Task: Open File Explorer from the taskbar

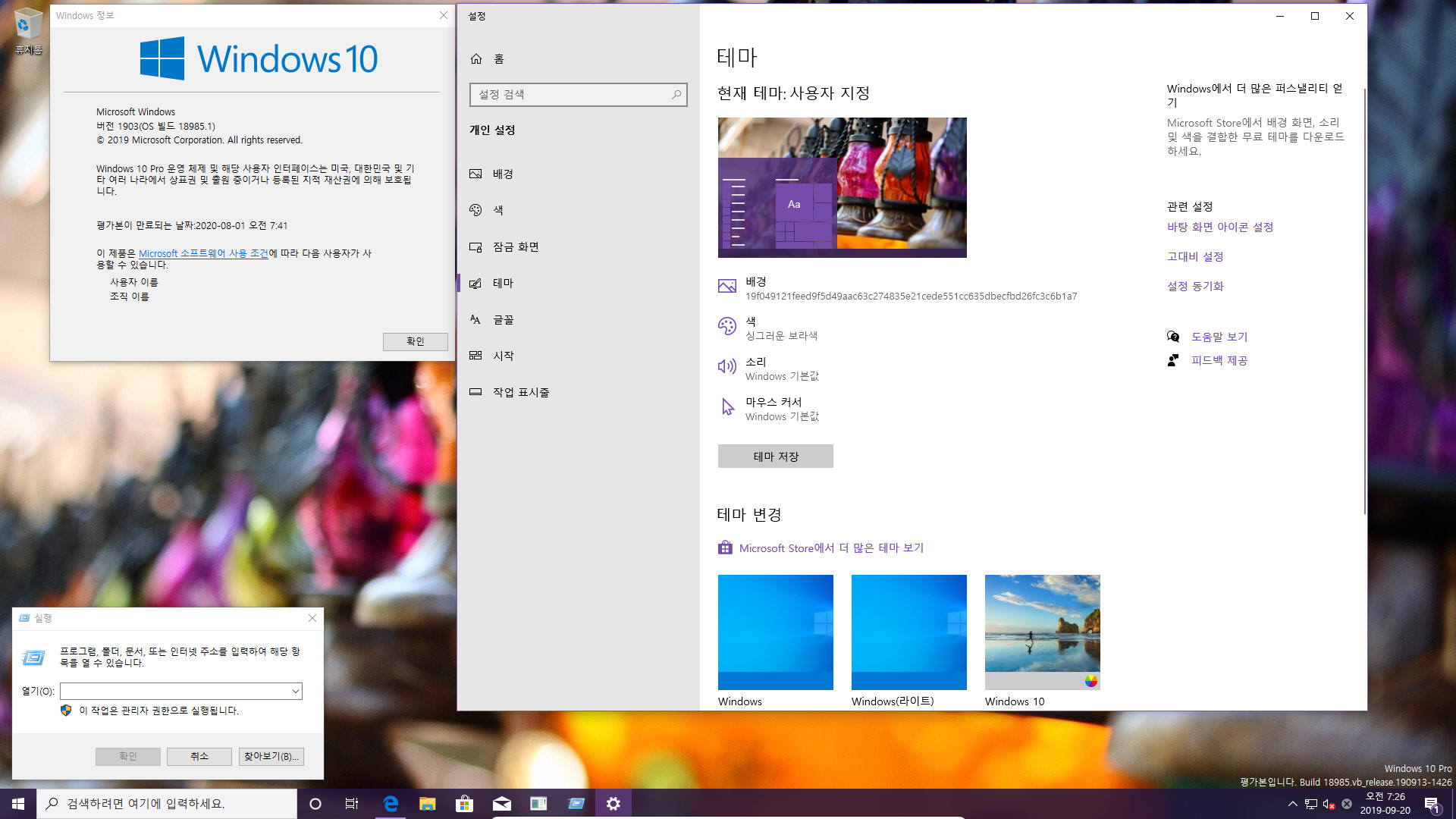Action: (428, 804)
